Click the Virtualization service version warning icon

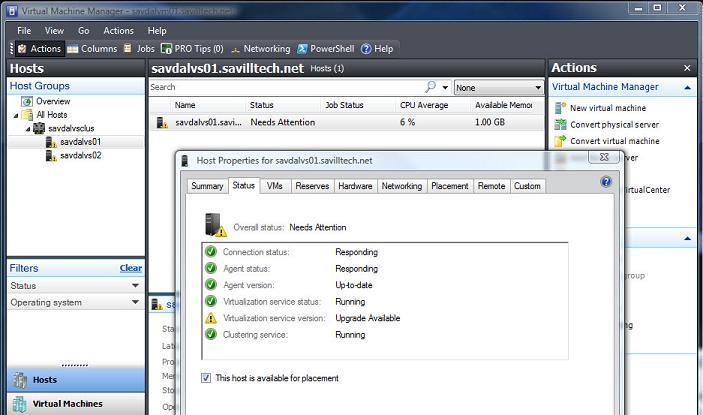[211, 318]
